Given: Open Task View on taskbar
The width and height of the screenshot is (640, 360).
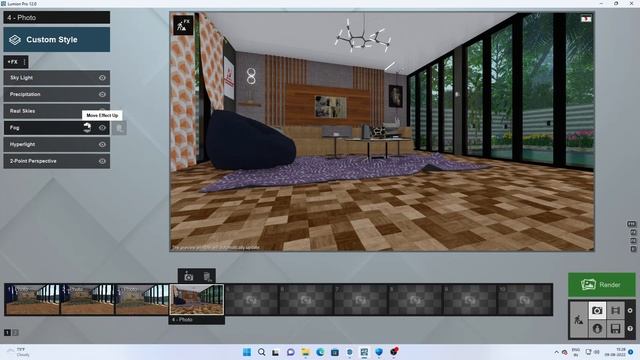Looking at the screenshot, I should (276, 352).
